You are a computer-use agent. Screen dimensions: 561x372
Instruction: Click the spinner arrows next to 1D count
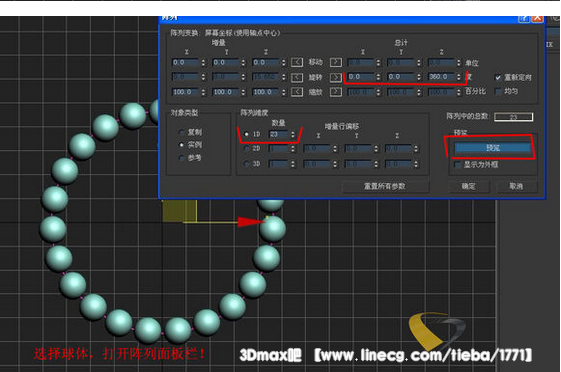click(x=293, y=134)
